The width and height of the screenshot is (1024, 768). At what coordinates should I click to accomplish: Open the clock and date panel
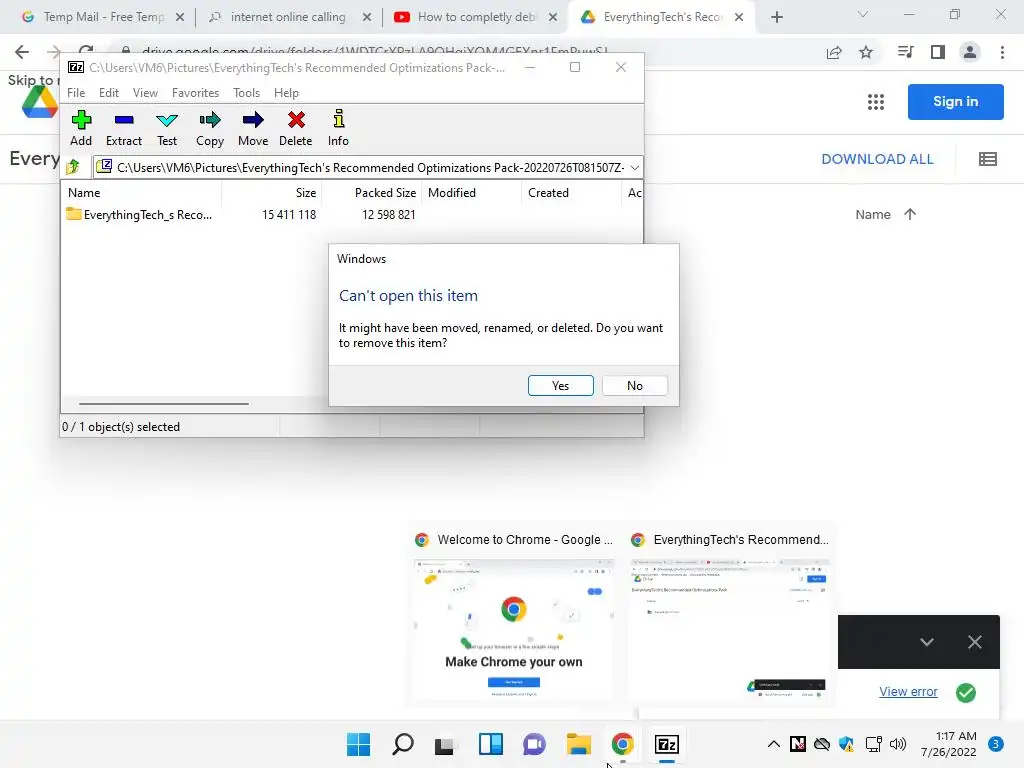pos(948,744)
